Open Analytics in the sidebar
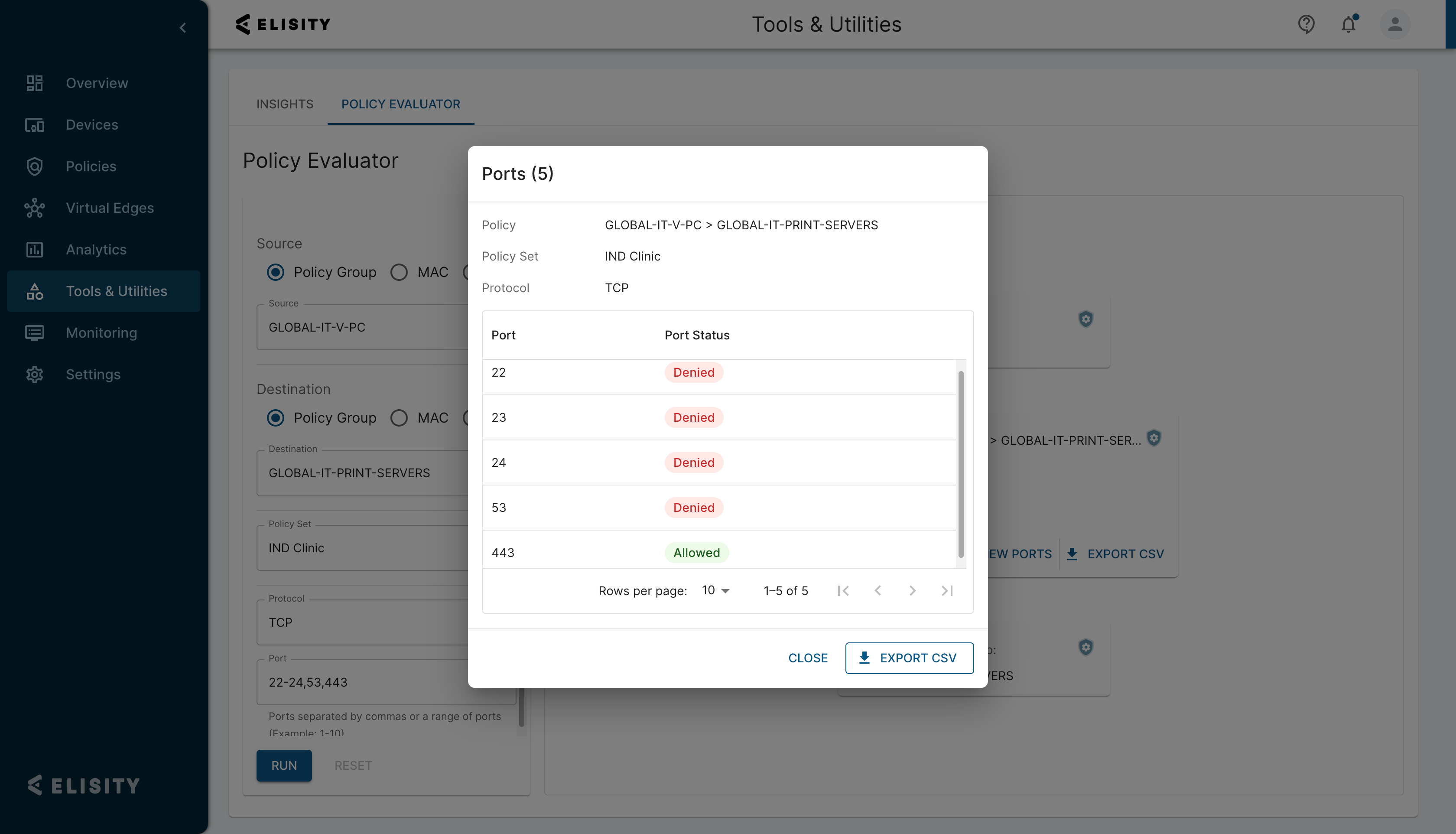This screenshot has height=834, width=1456. 96,250
